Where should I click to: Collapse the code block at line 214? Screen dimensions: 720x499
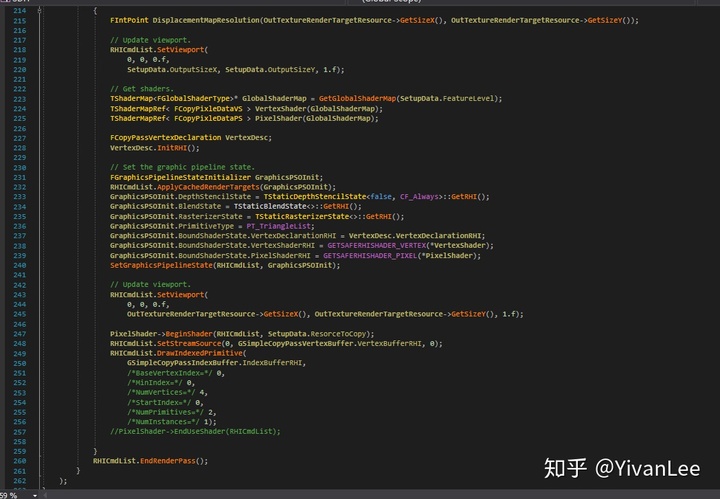click(40, 10)
